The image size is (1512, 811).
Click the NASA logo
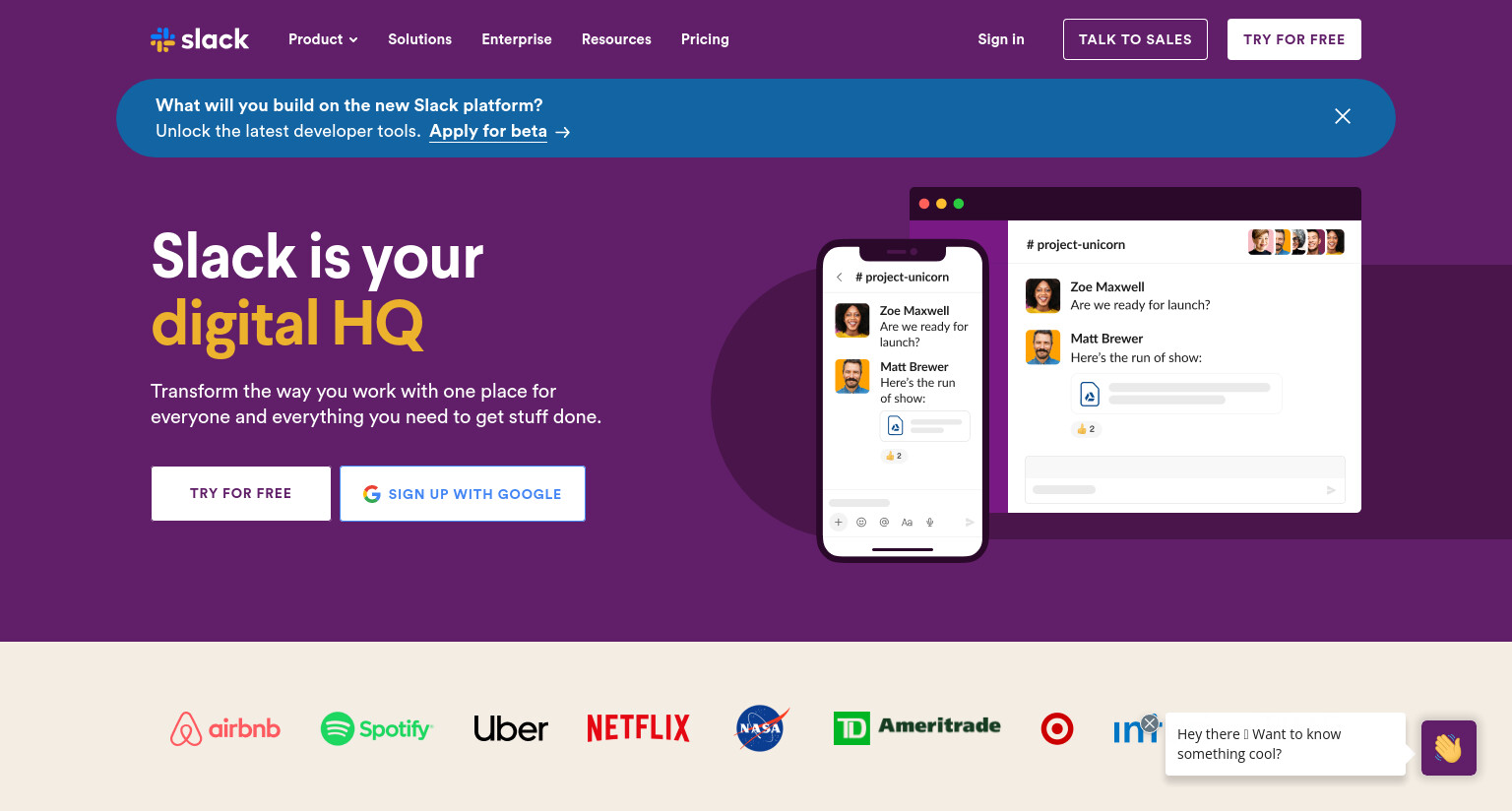pyautogui.click(x=761, y=728)
